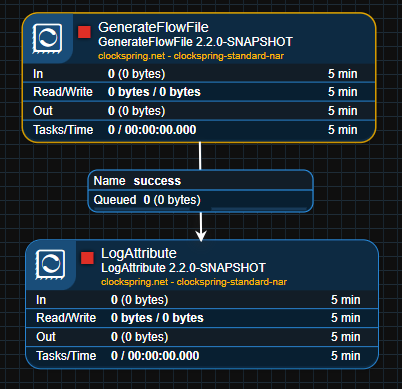Click the Tasks/Time row of GenerateFlowFile

click(199, 130)
